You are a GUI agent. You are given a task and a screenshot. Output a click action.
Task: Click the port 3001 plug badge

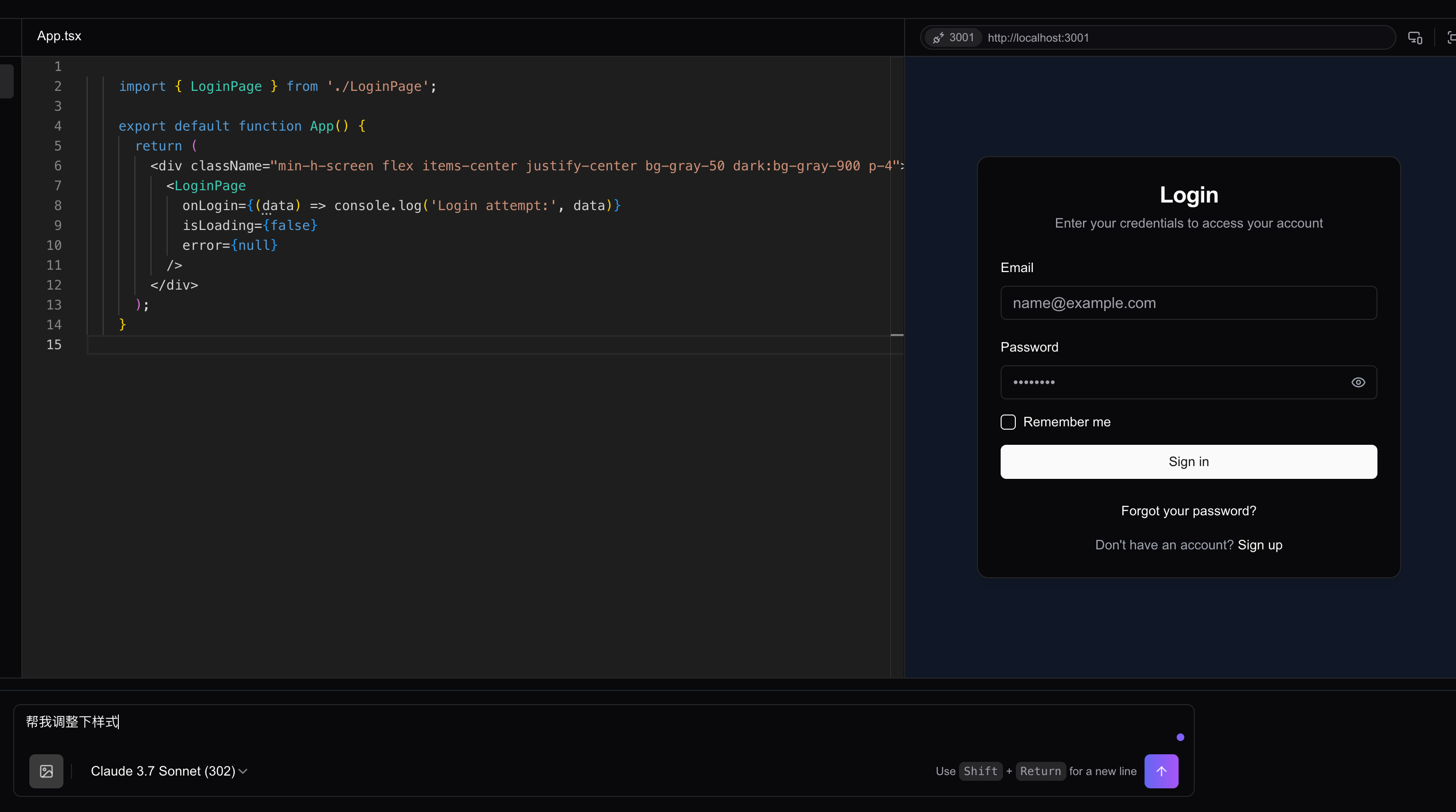coord(953,38)
